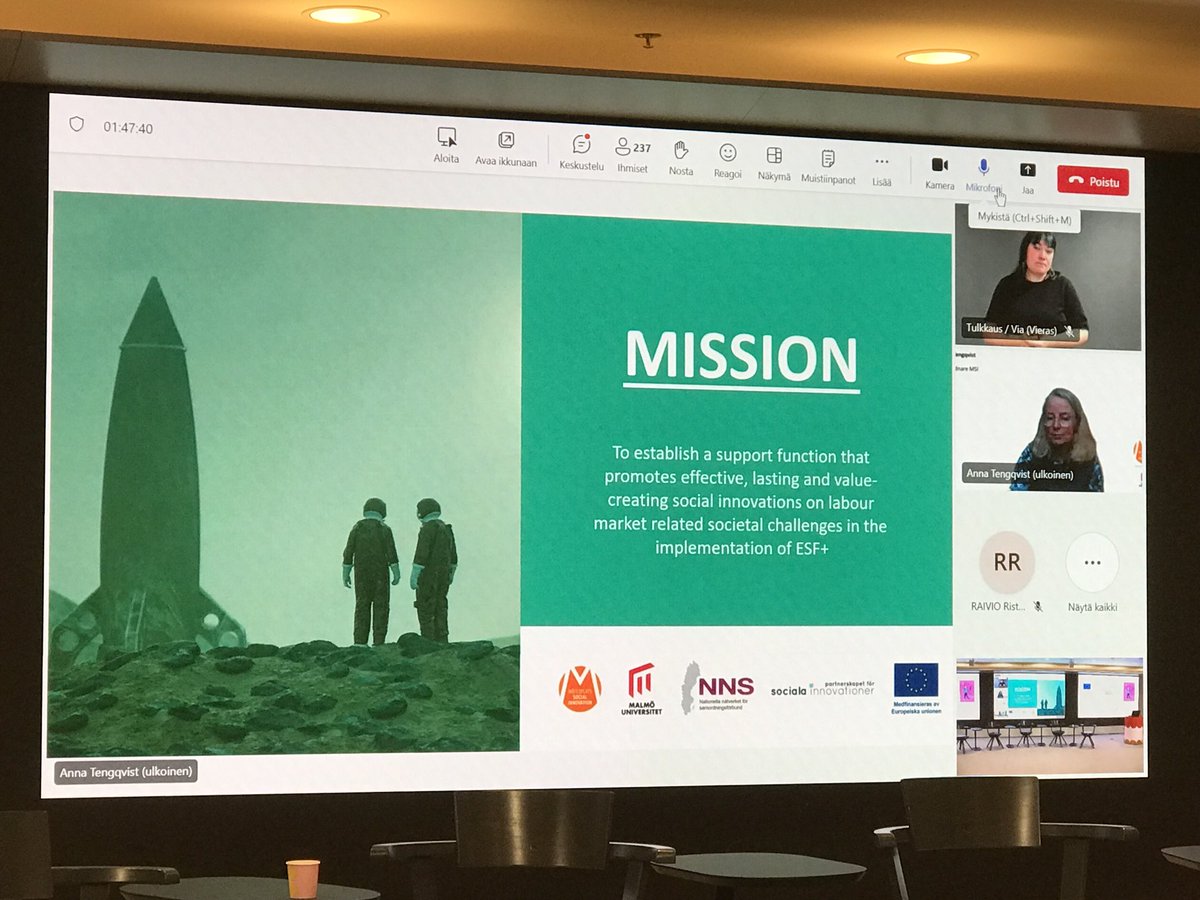The image size is (1200, 900).
Task: Open the Keskustelu chat panel
Action: pos(581,152)
